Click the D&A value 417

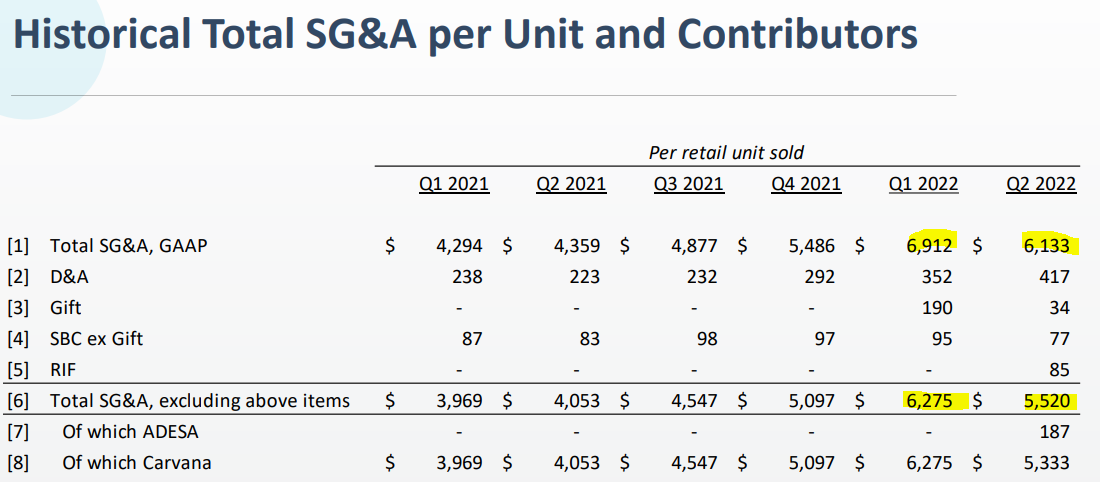pyautogui.click(x=1055, y=277)
